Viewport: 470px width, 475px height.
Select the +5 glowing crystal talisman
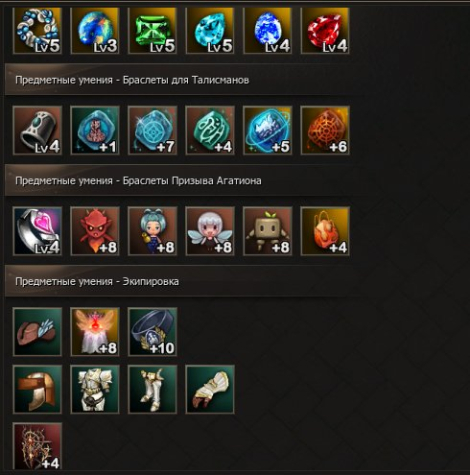267,131
